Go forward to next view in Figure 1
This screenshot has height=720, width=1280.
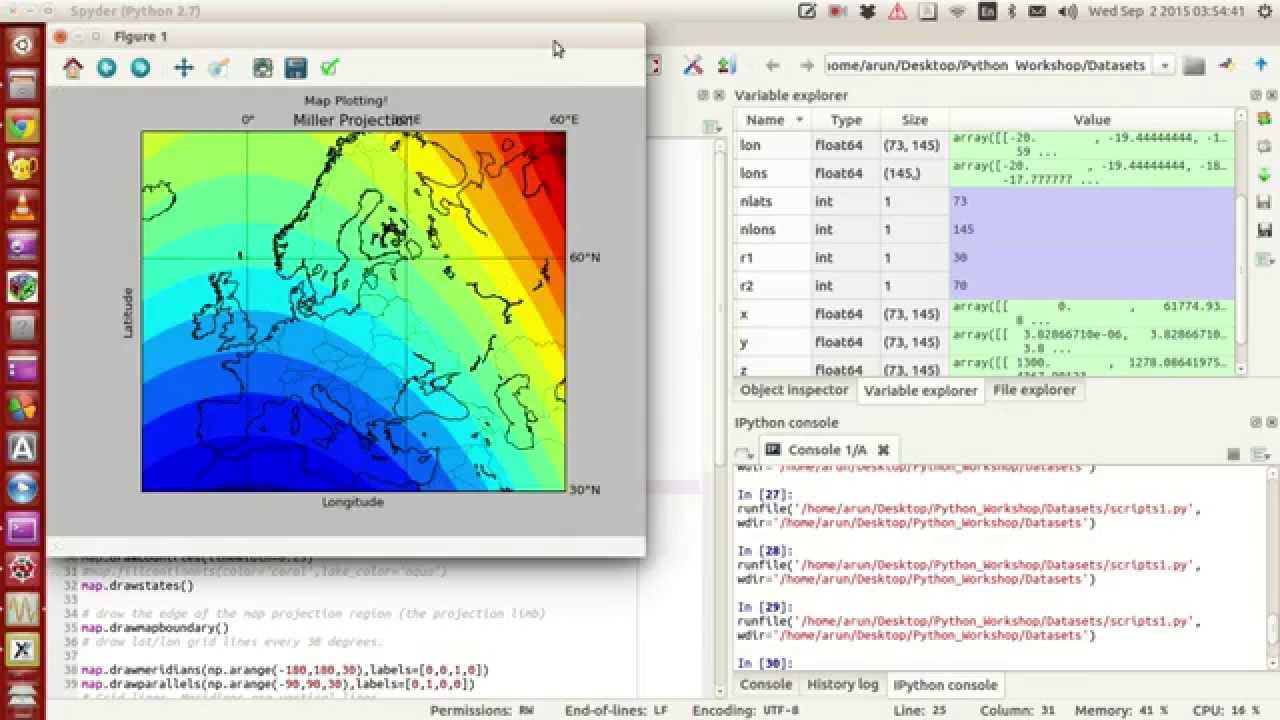coord(140,68)
